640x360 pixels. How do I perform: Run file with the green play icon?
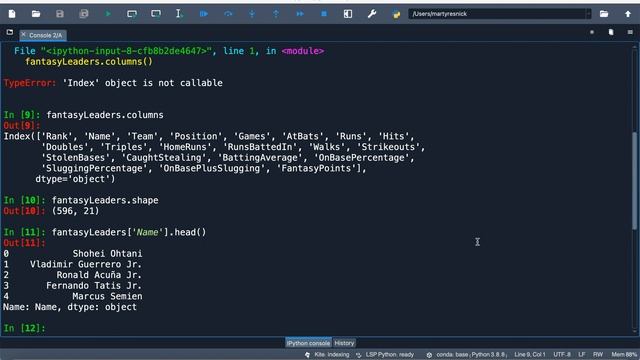click(x=108, y=14)
